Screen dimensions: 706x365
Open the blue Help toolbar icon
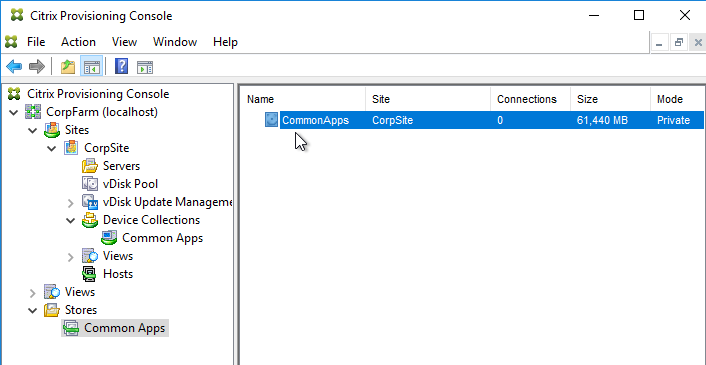tap(122, 67)
